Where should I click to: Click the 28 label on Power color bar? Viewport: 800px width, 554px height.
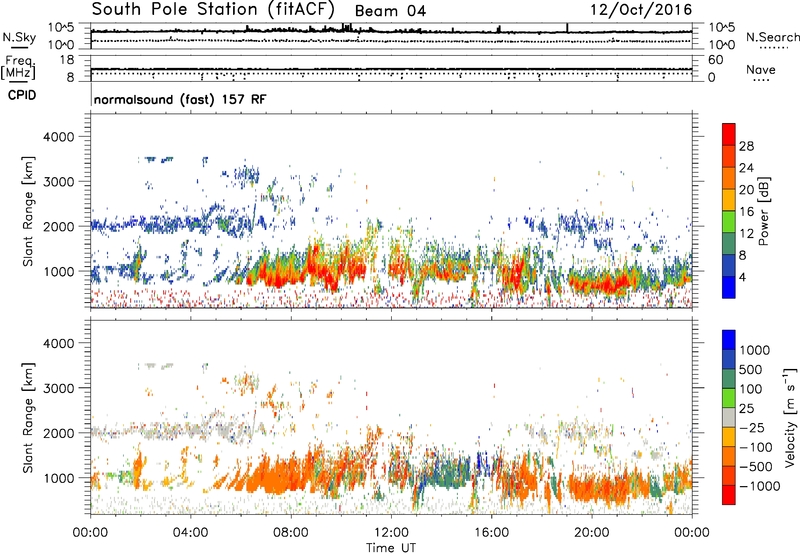pos(746,146)
